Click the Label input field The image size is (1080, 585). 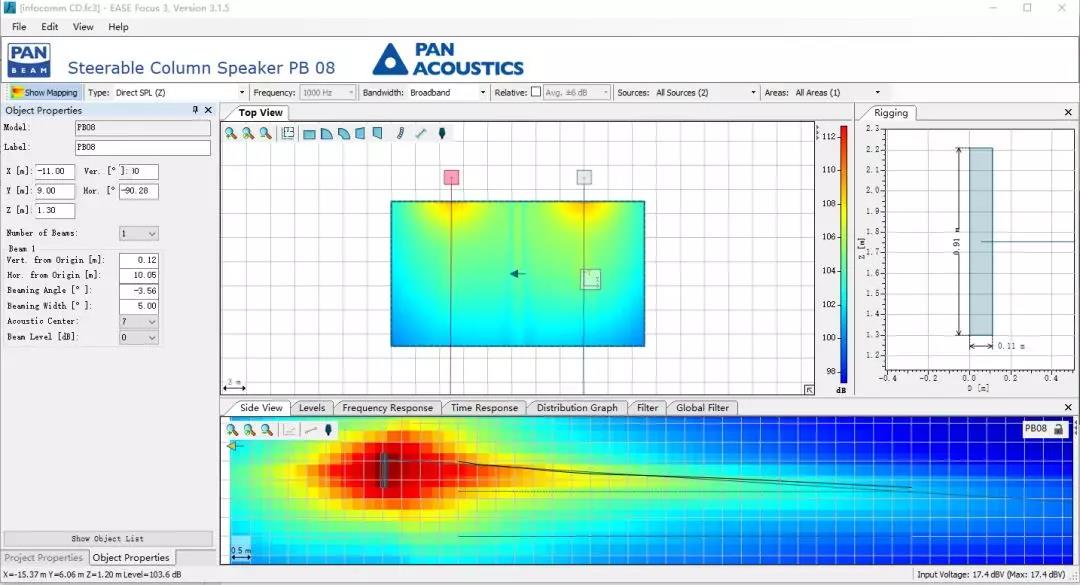[143, 147]
